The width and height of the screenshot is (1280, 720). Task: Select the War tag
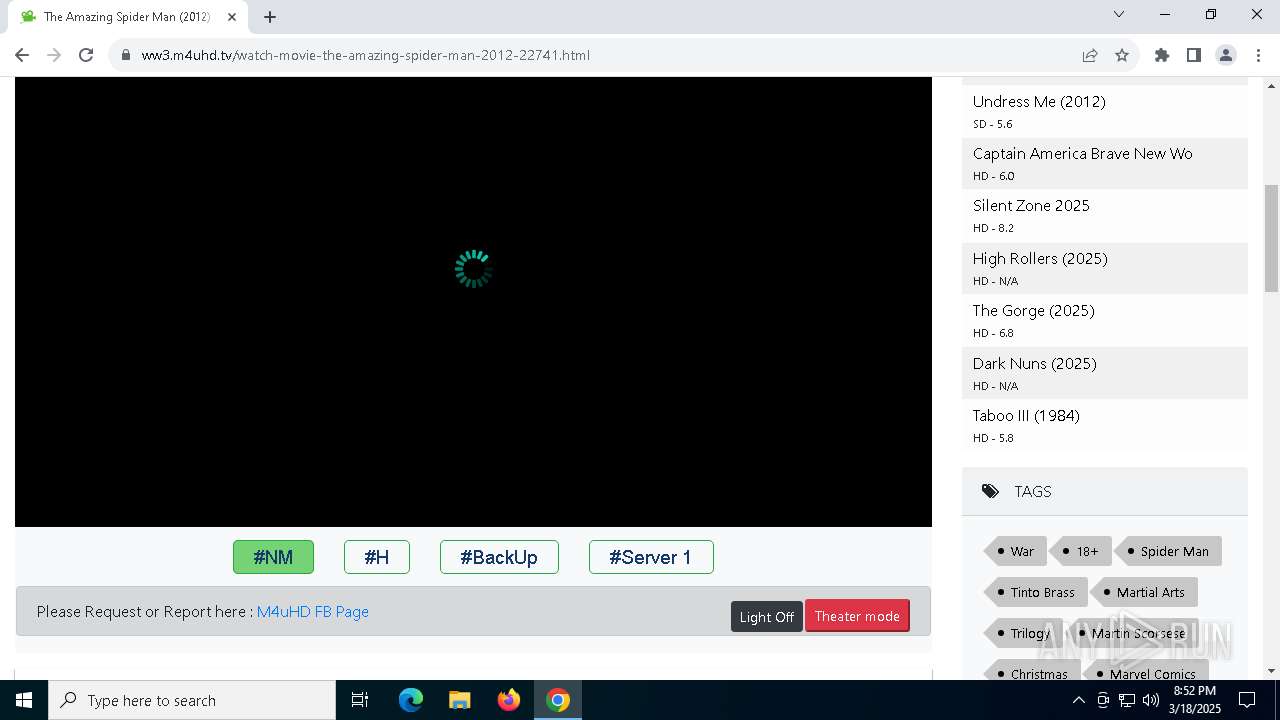pyautogui.click(x=1015, y=551)
